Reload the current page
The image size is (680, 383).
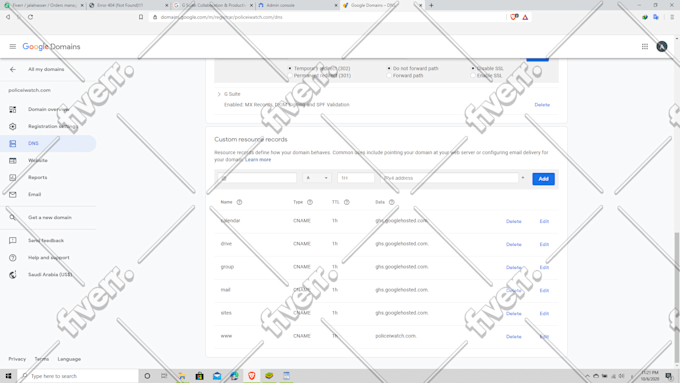pyautogui.click(x=30, y=17)
